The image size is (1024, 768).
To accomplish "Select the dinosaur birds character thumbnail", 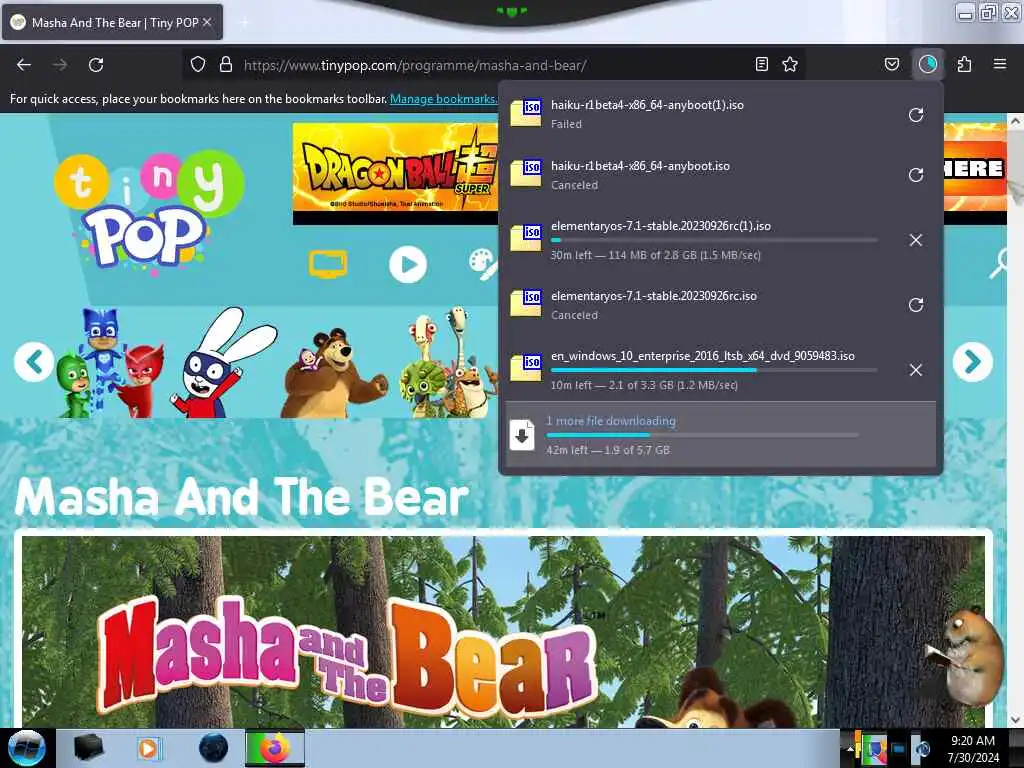I will point(447,362).
